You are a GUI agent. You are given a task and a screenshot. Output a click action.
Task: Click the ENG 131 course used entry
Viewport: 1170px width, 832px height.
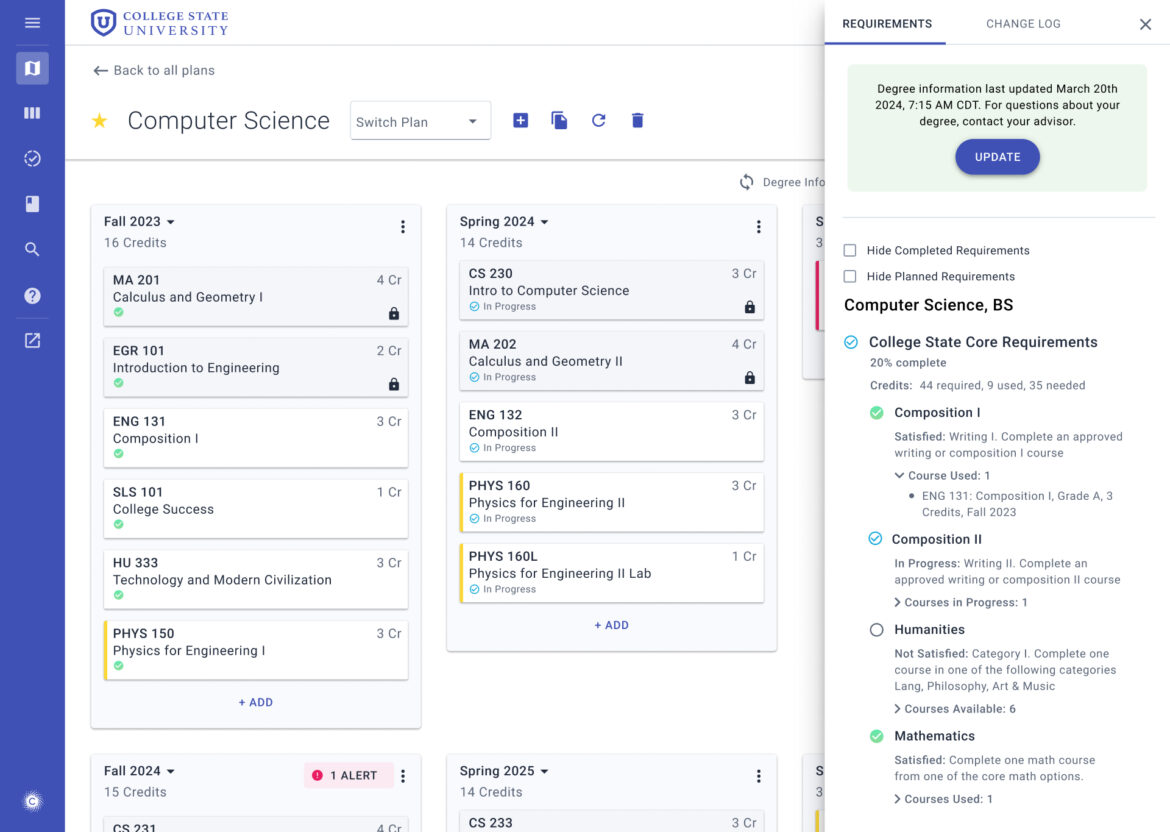[x=1017, y=504]
